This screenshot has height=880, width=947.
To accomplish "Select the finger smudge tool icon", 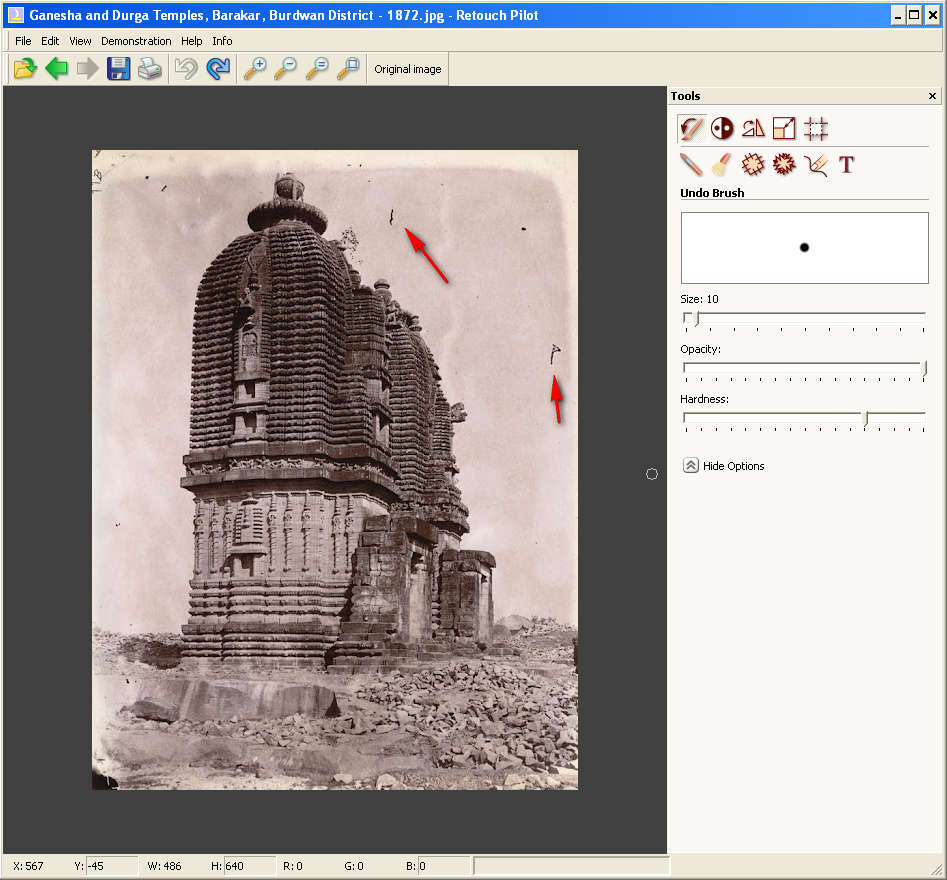I will (815, 165).
